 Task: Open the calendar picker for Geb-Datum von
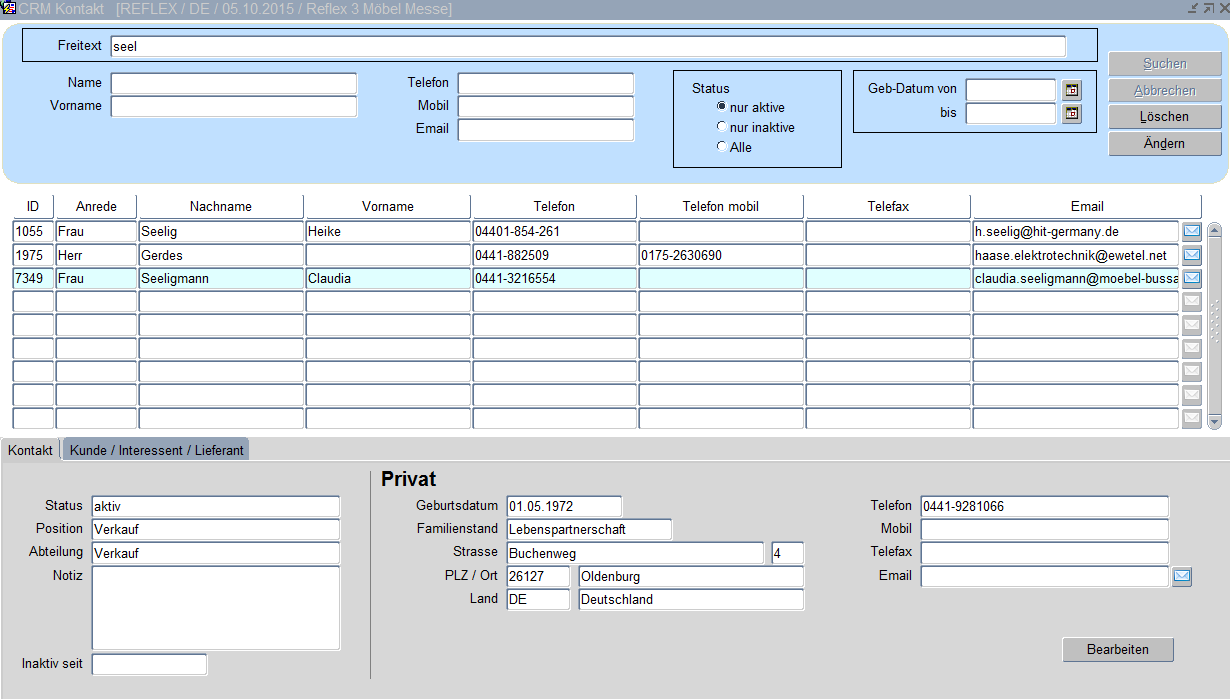point(1072,90)
